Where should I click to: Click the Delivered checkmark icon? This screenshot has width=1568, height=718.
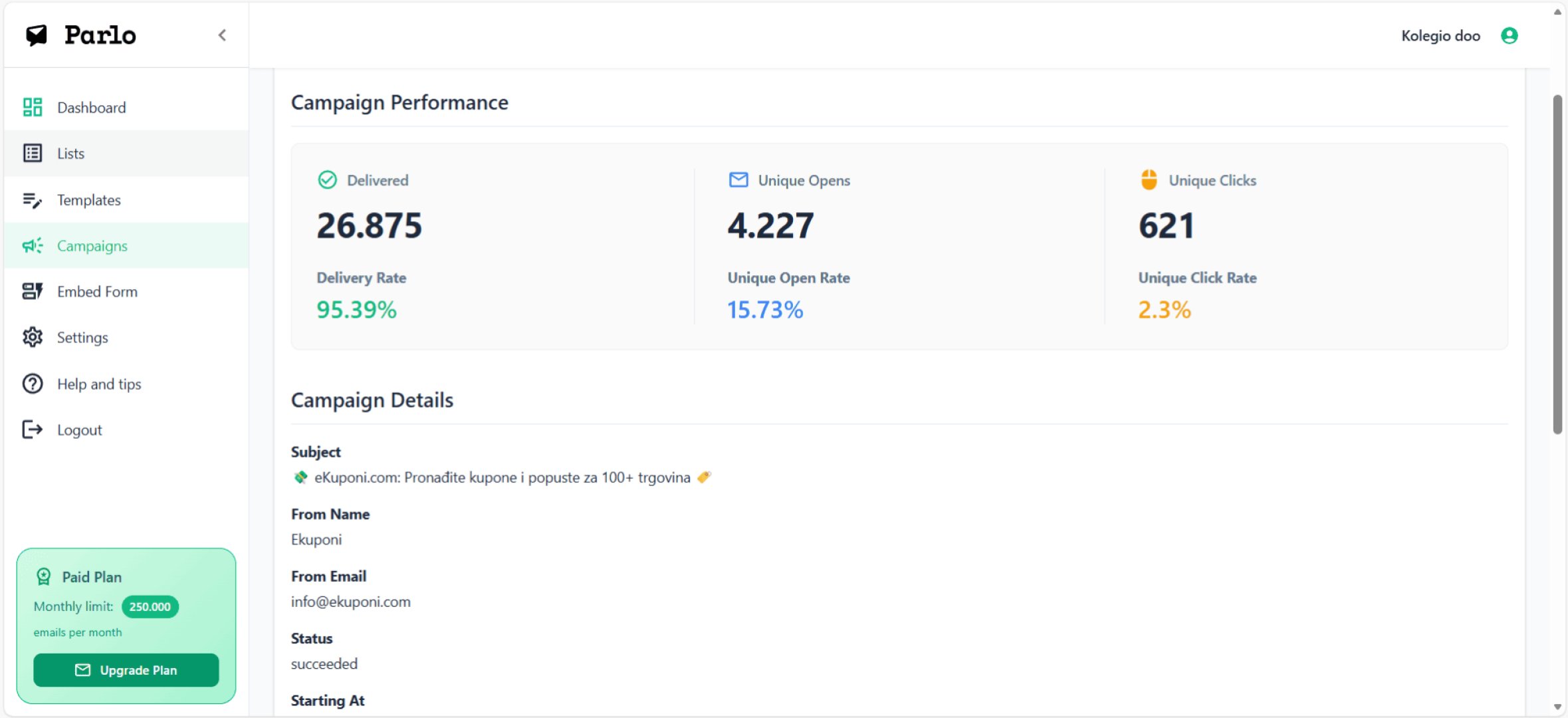click(326, 179)
